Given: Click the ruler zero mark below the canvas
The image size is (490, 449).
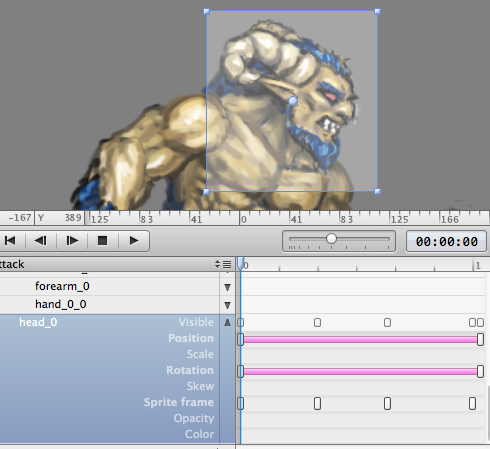Looking at the screenshot, I should coord(243,219).
